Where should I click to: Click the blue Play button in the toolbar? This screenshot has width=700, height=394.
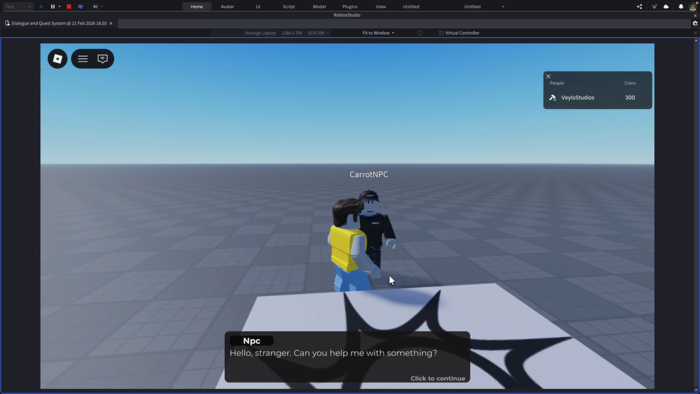(x=41, y=7)
